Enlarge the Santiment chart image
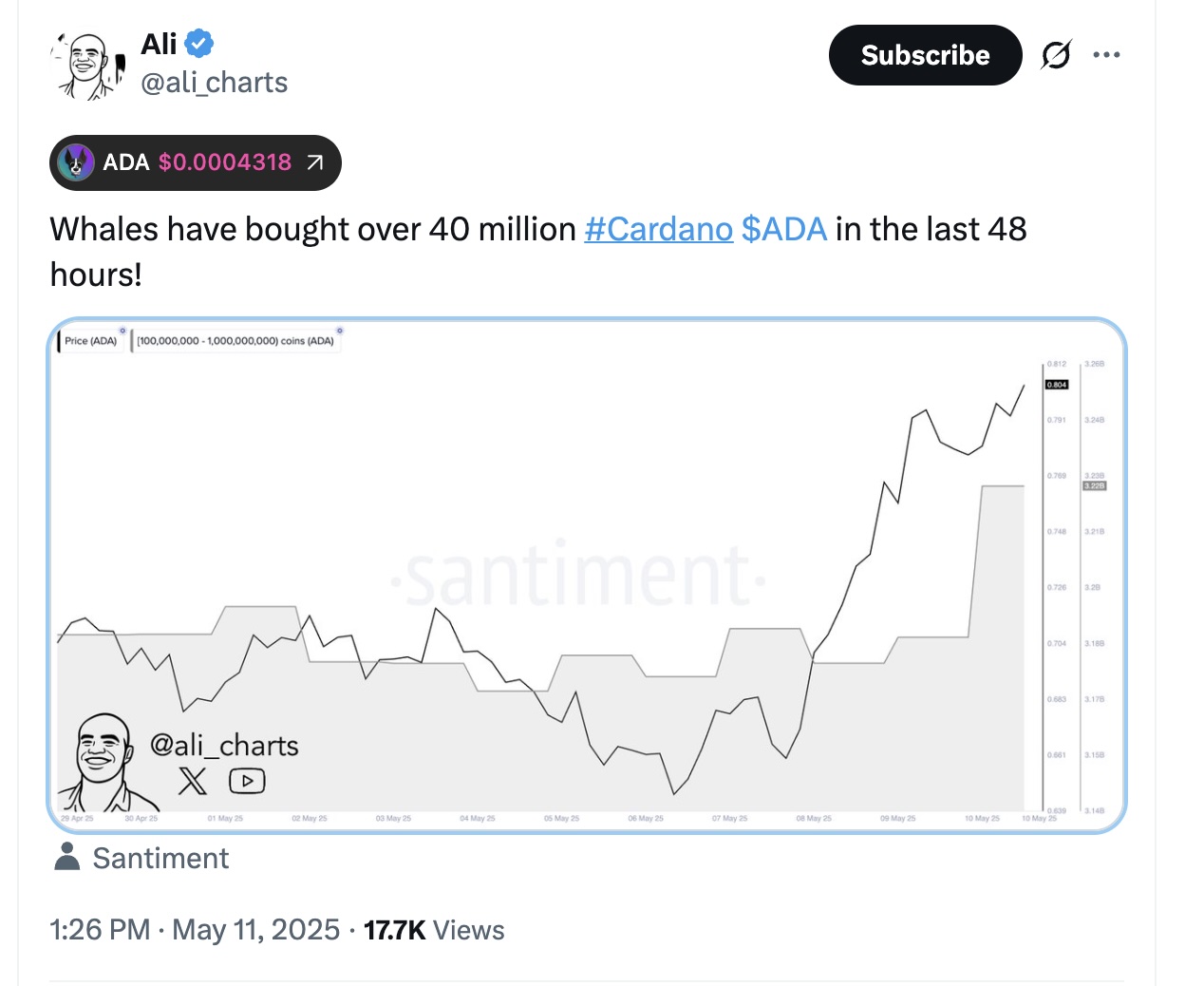This screenshot has width=1204, height=986. point(587,576)
